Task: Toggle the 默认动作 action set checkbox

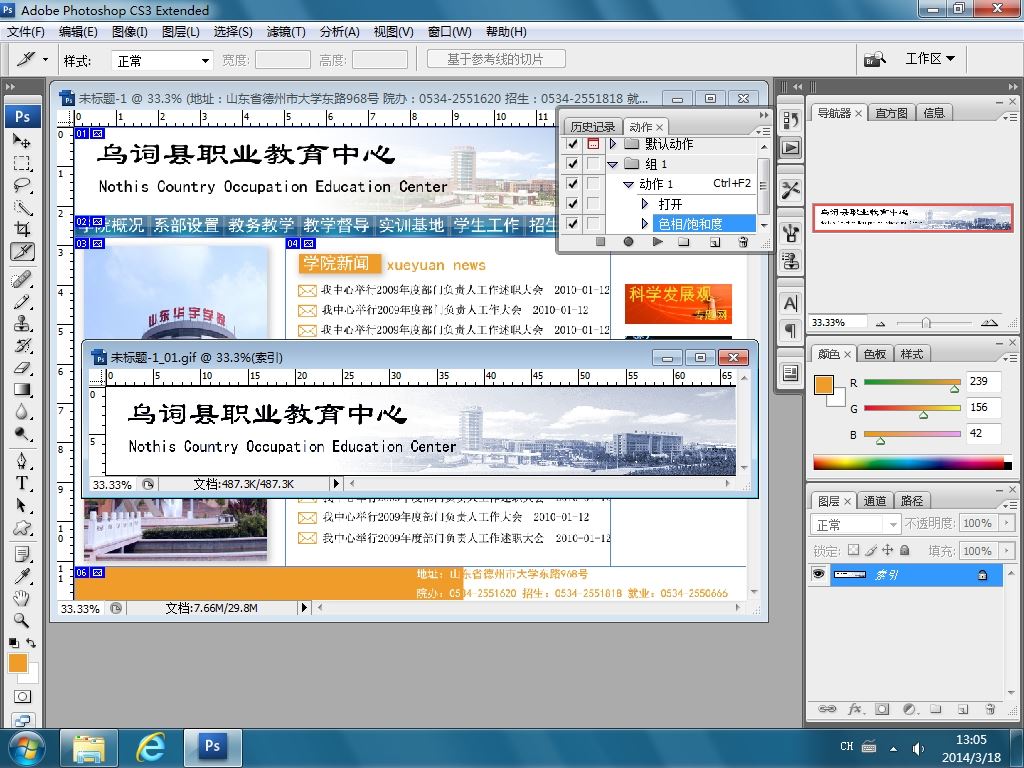Action: coord(572,144)
